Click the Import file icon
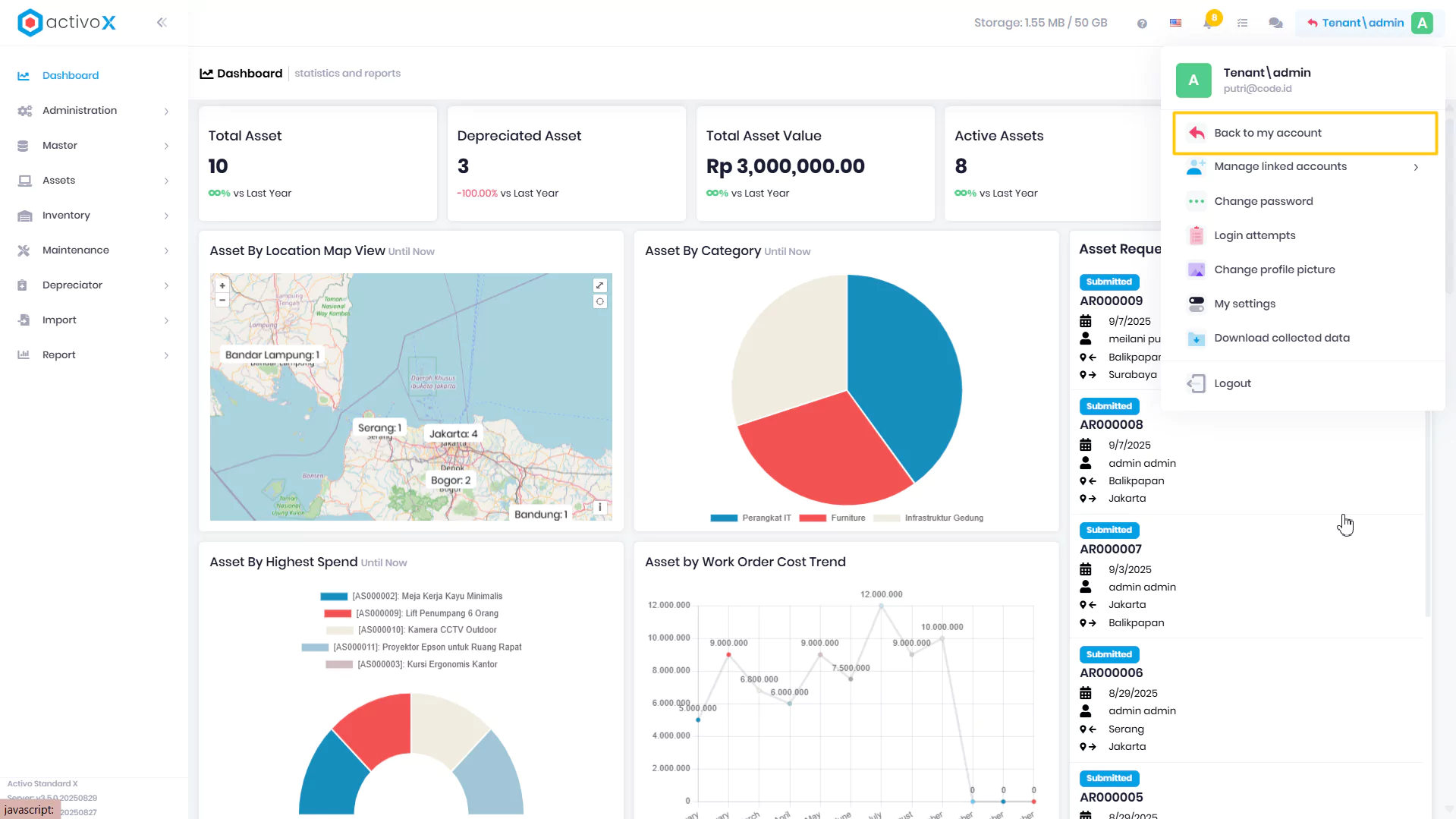 click(24, 320)
